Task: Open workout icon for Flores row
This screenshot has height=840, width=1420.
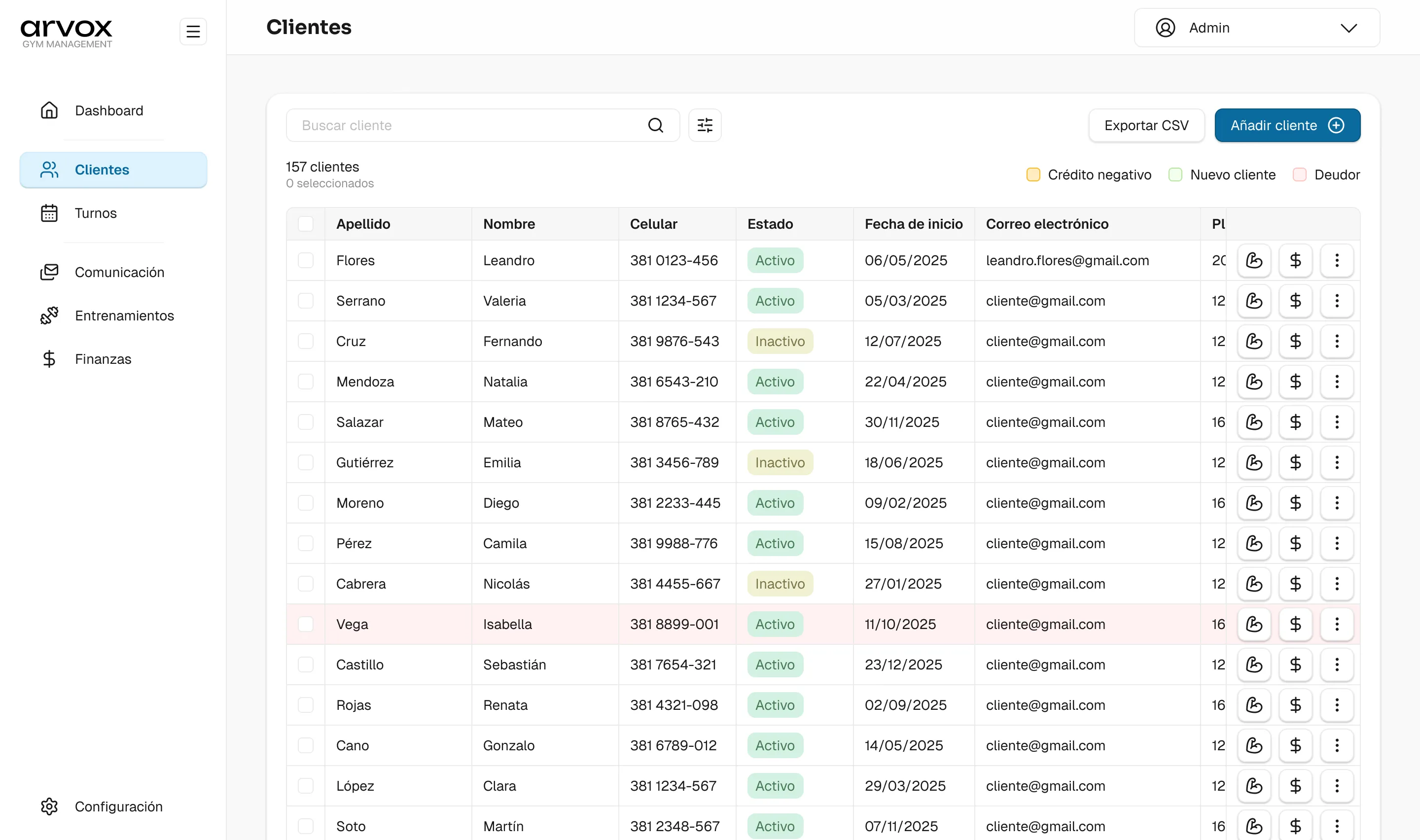Action: (x=1254, y=260)
